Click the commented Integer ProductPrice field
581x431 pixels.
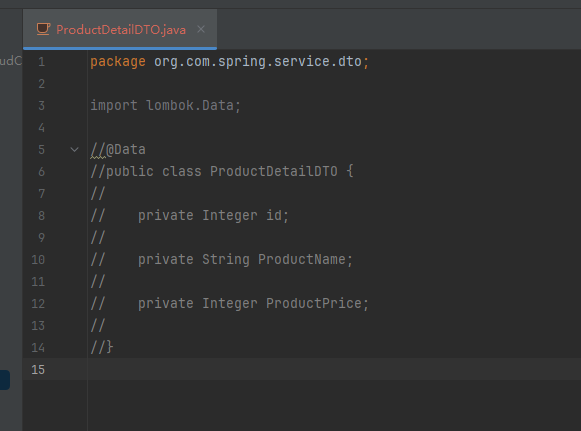[253, 304]
